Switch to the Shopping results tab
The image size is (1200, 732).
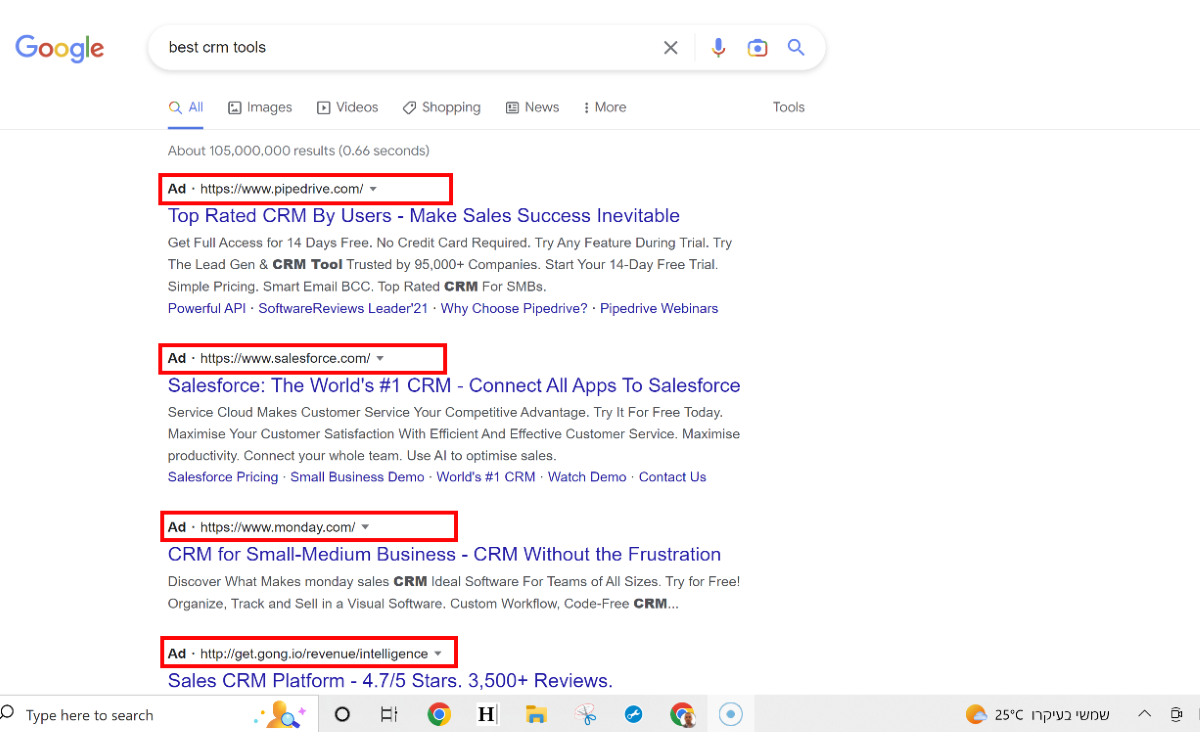(x=441, y=107)
